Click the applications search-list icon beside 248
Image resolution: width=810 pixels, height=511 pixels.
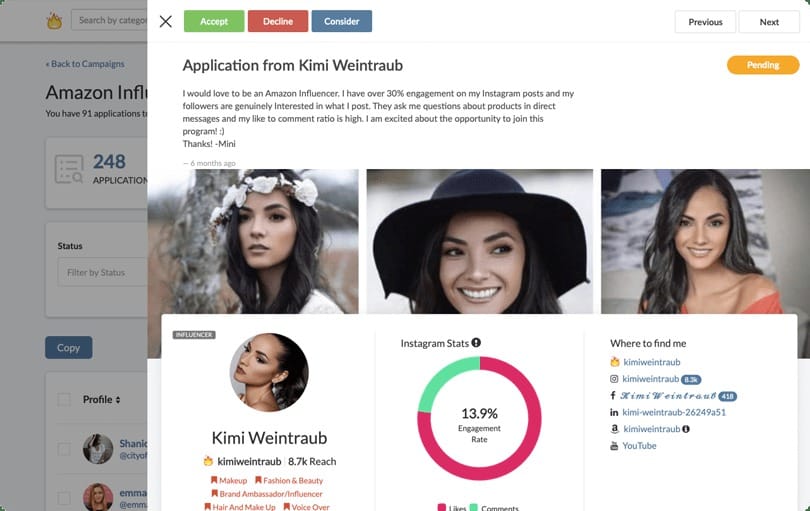[x=70, y=169]
